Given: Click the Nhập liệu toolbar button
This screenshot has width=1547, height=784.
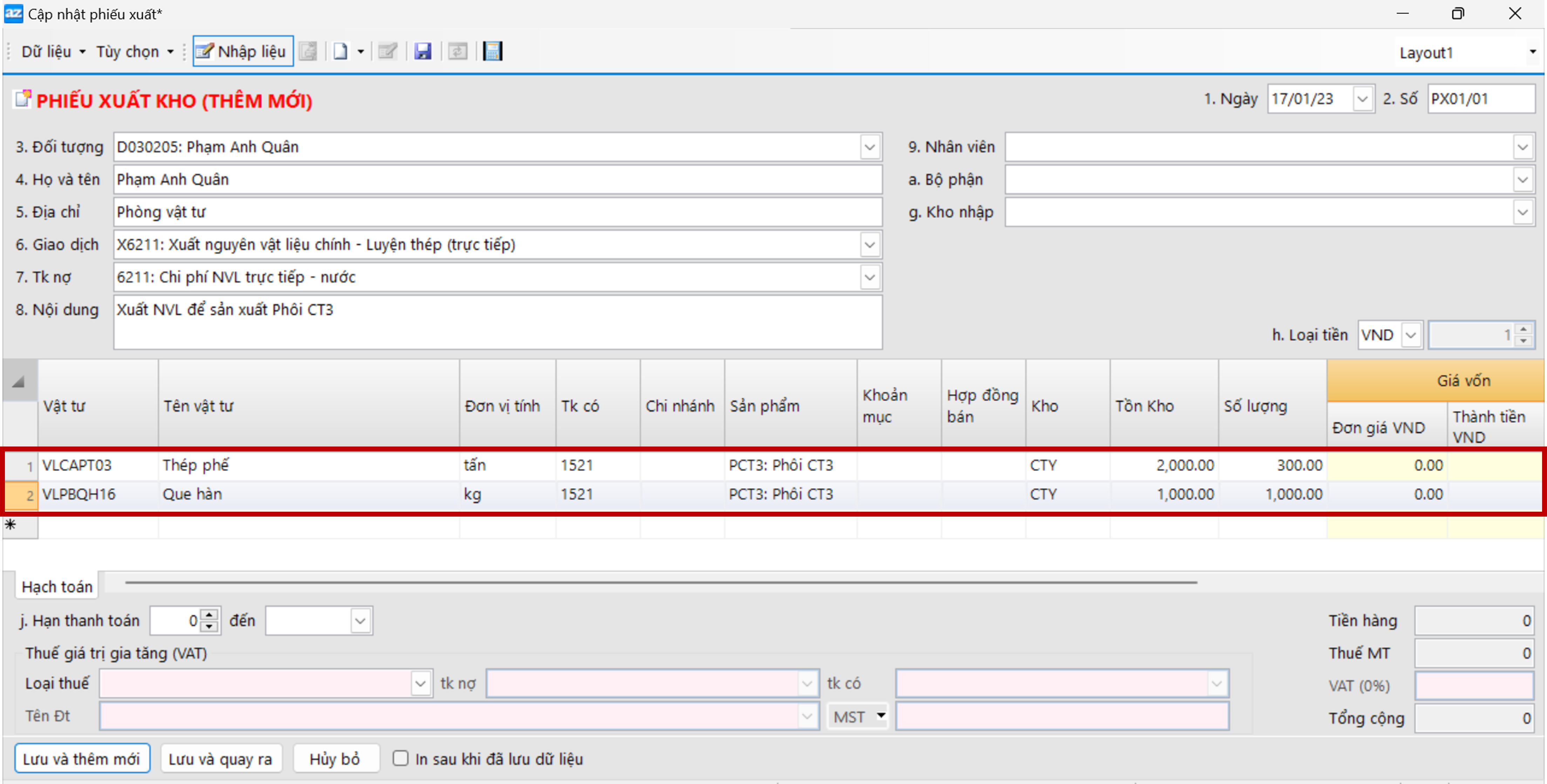Looking at the screenshot, I should (x=243, y=52).
